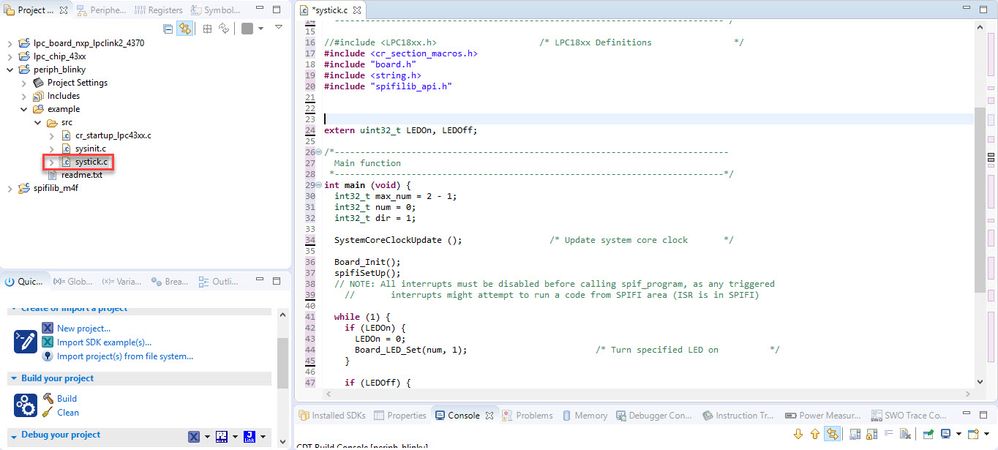The height and width of the screenshot is (450, 998).
Task: Switch to Breakpoints tab
Action: (x=169, y=281)
